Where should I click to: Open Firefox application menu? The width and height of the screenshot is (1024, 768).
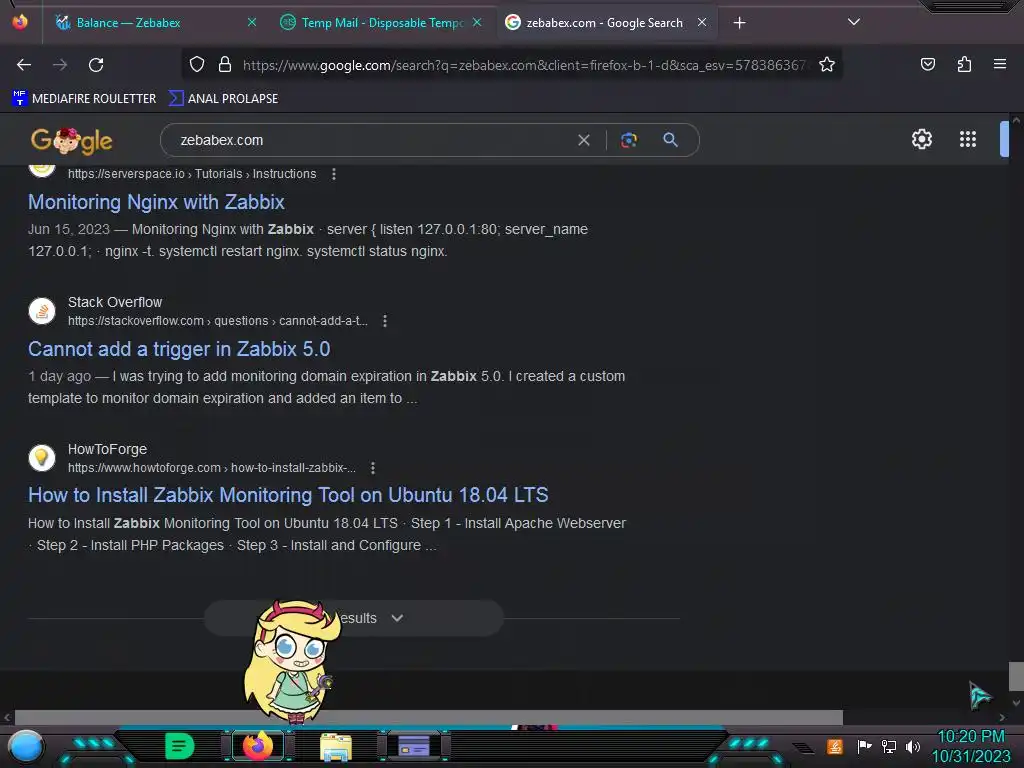point(1000,65)
